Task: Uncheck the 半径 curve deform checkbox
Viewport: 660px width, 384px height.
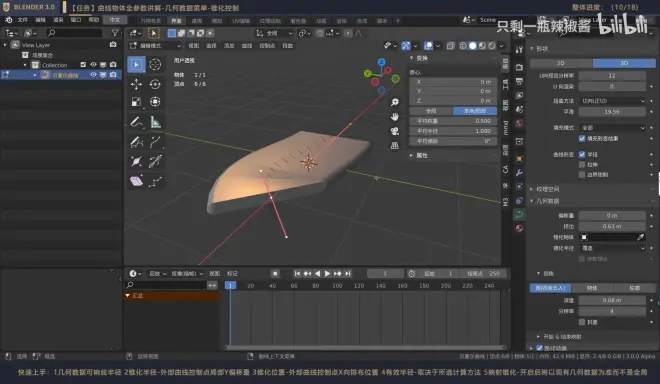Action: point(582,155)
